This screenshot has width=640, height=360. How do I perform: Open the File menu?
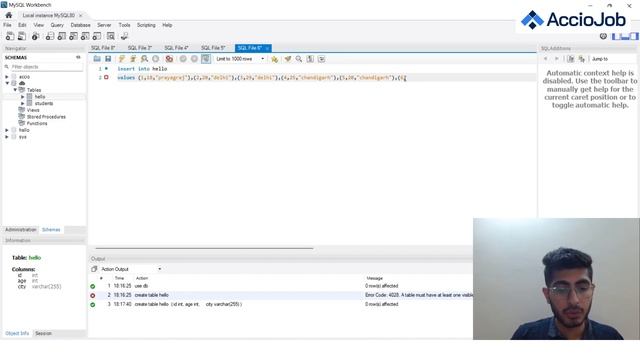click(x=7, y=25)
